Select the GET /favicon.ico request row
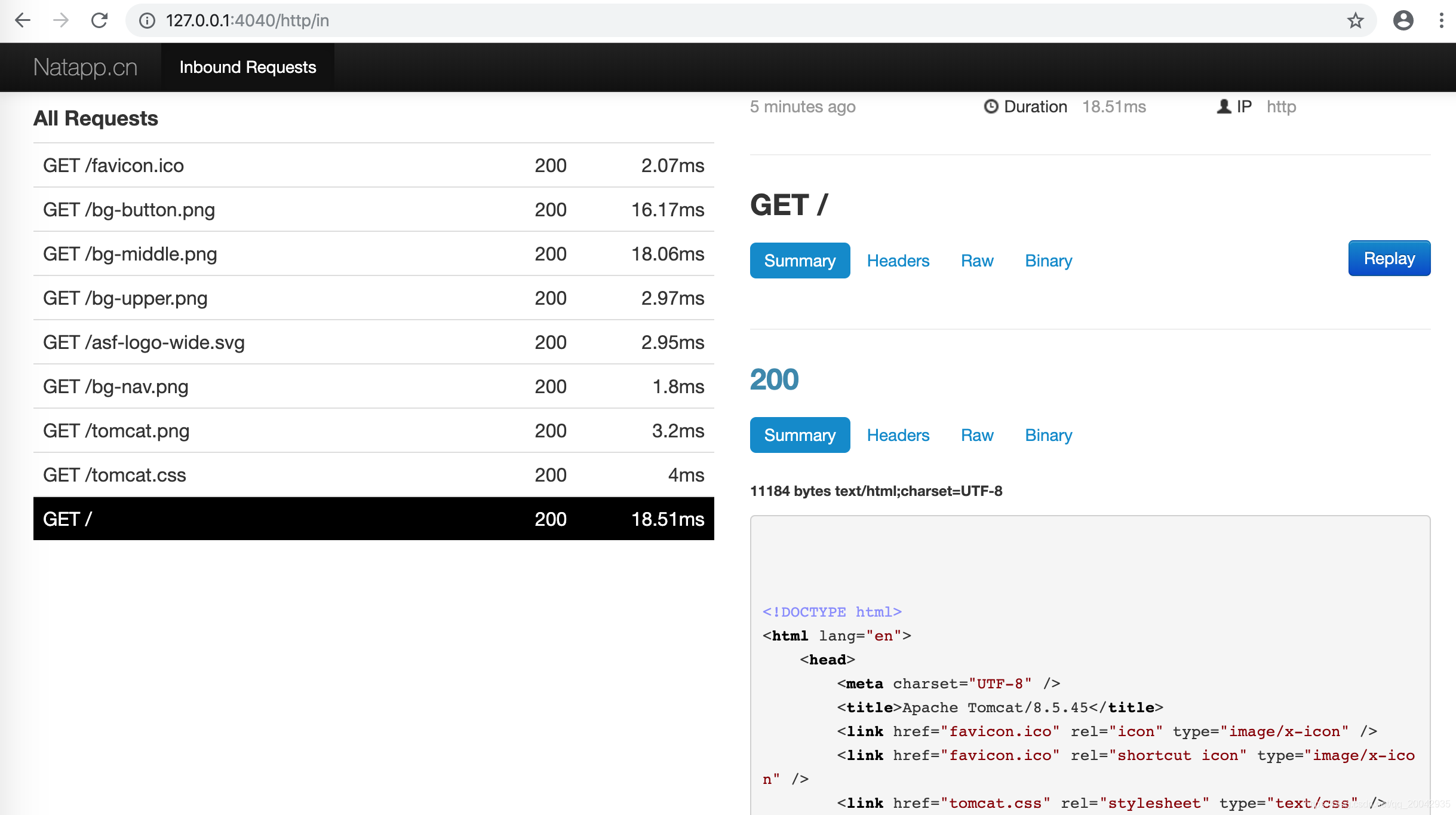The height and width of the screenshot is (815, 1456). click(373, 166)
